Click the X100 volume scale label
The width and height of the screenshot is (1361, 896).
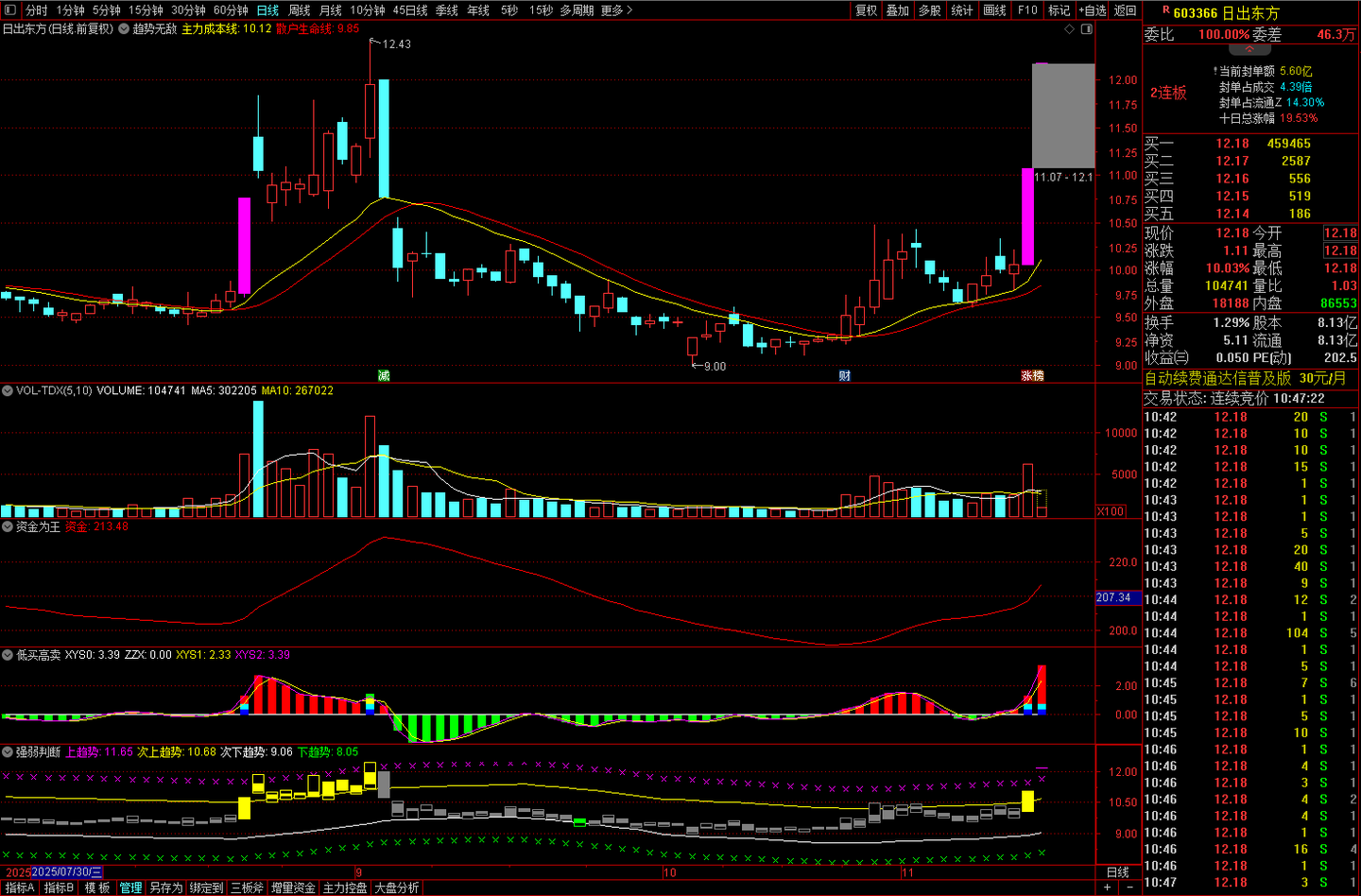1111,511
